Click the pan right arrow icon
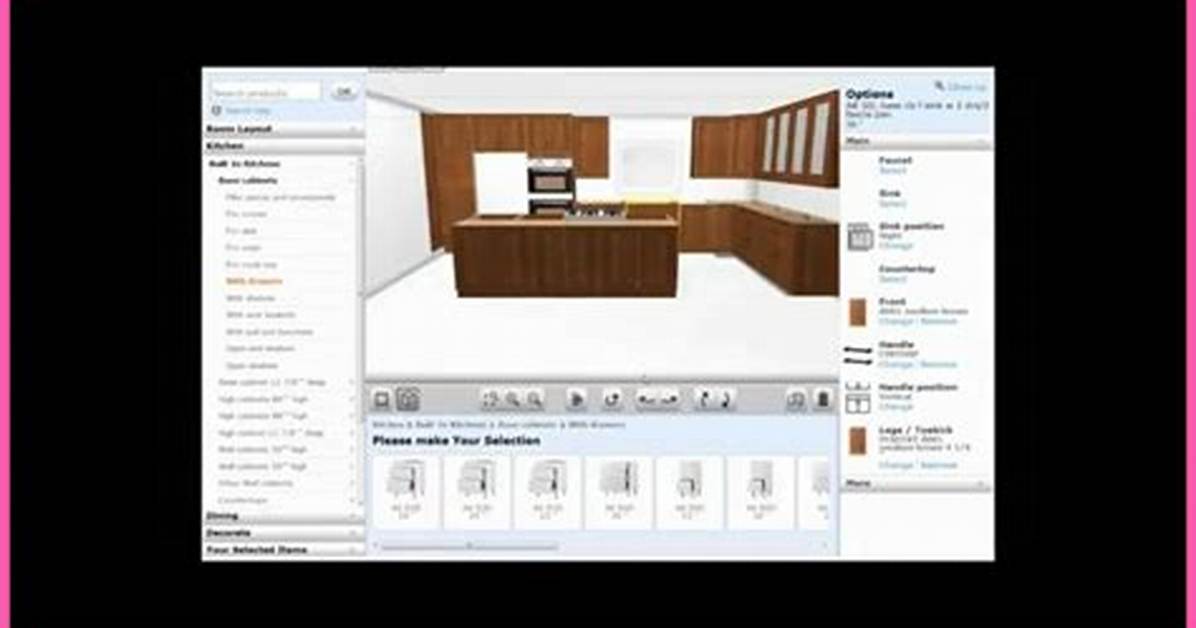Viewport: 1196px width, 628px height. (669, 399)
